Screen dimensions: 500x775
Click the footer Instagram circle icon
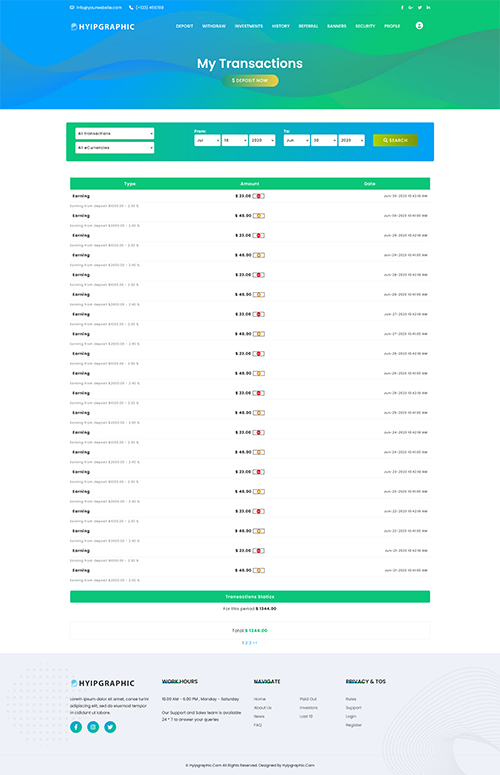93,727
